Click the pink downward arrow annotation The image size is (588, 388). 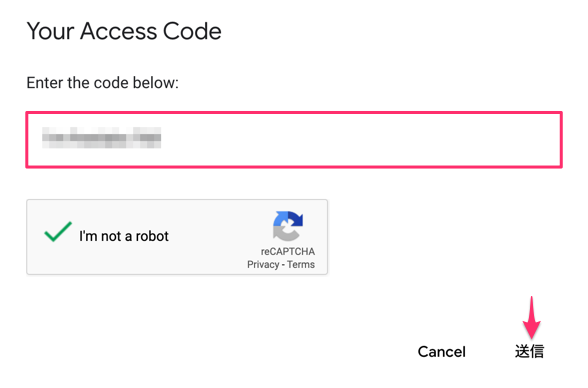pos(532,317)
